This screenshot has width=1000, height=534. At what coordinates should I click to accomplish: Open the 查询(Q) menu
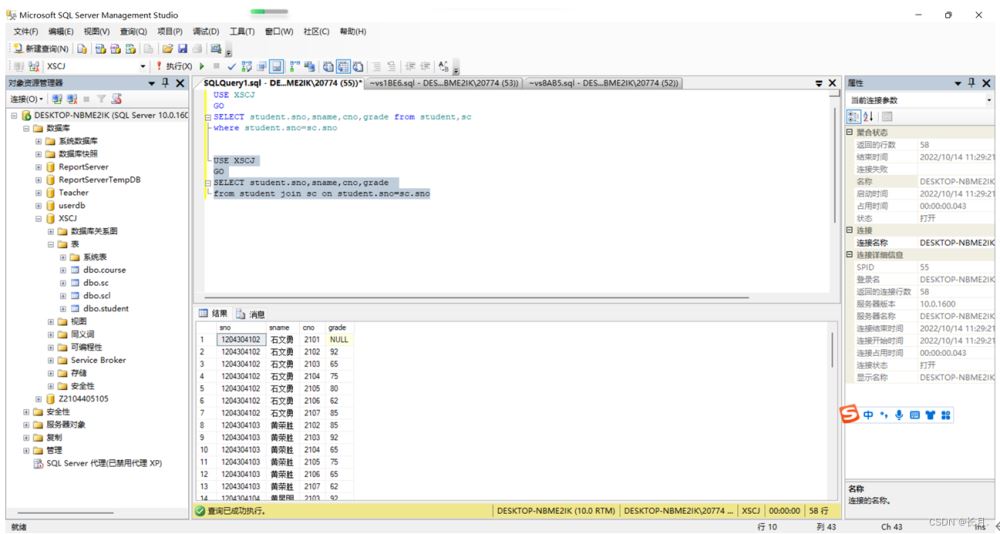coord(133,31)
